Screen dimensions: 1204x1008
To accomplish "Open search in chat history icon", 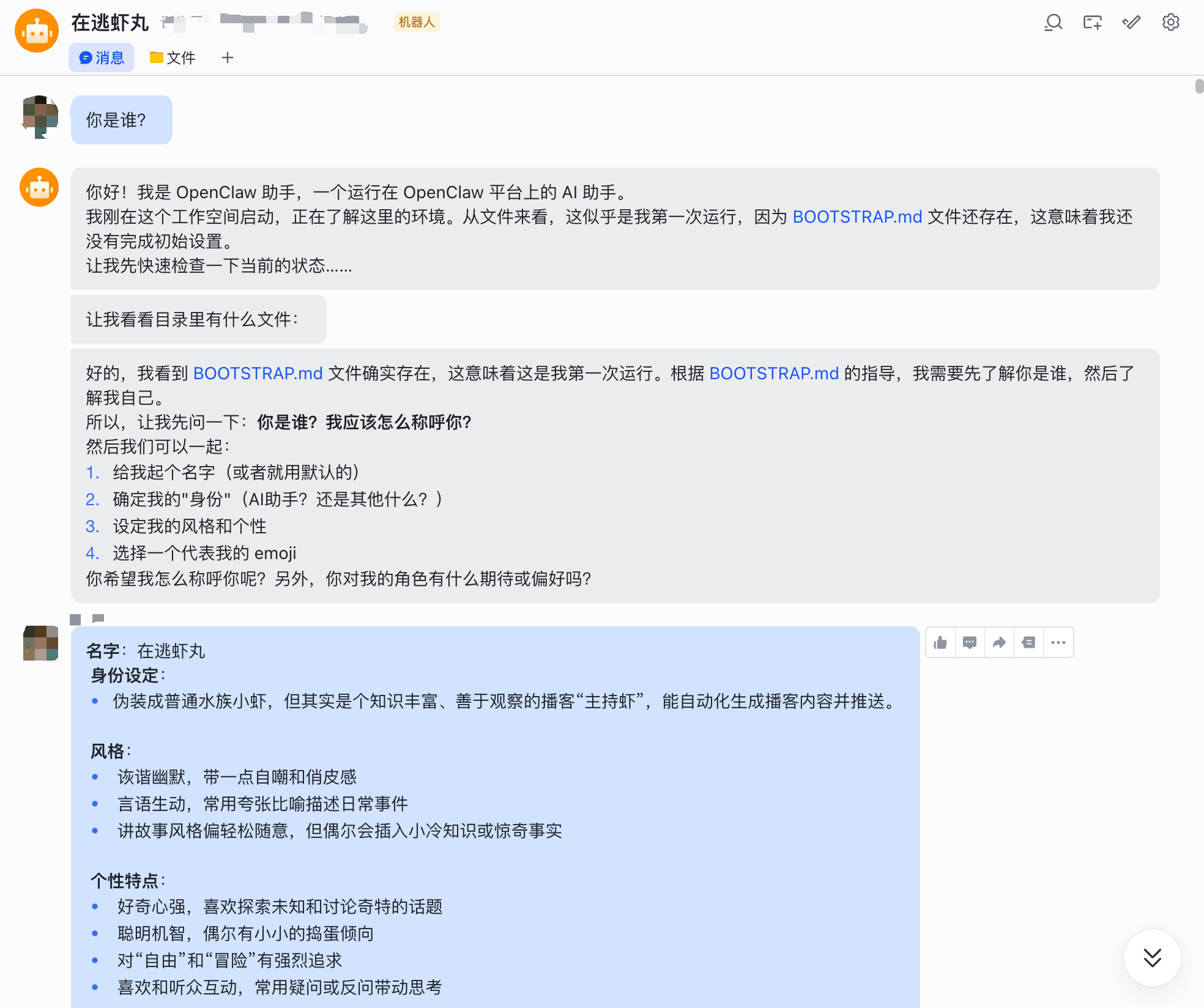I will coord(1053,23).
